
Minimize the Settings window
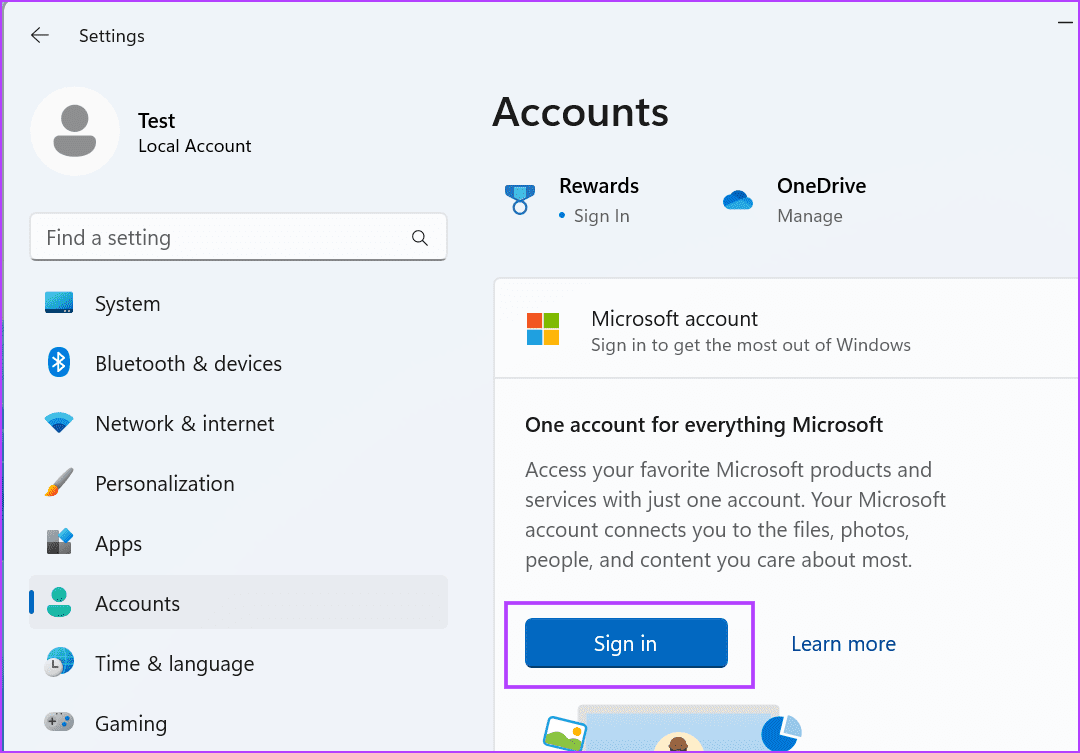click(1065, 23)
